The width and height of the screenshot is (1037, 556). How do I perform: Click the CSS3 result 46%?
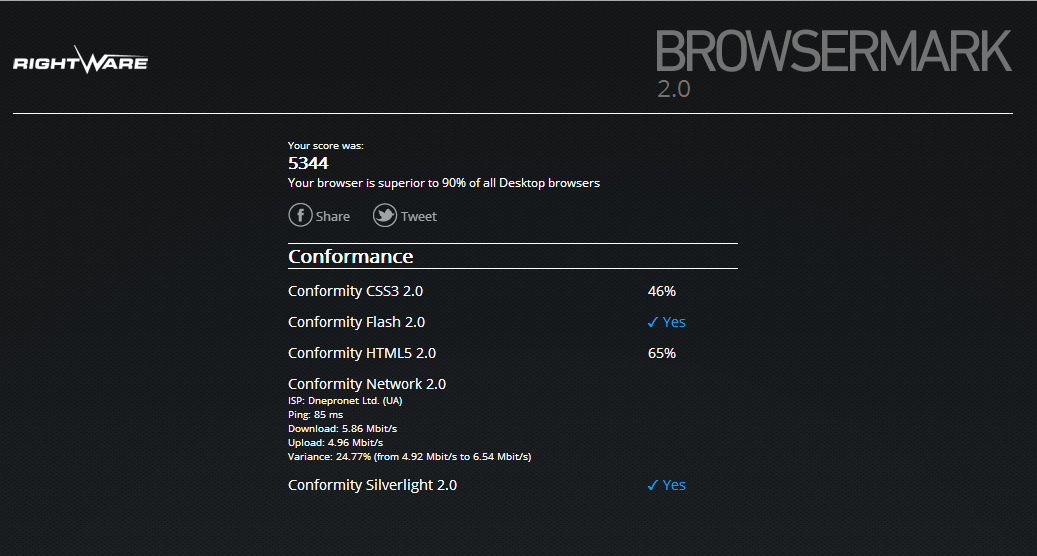[x=661, y=291]
